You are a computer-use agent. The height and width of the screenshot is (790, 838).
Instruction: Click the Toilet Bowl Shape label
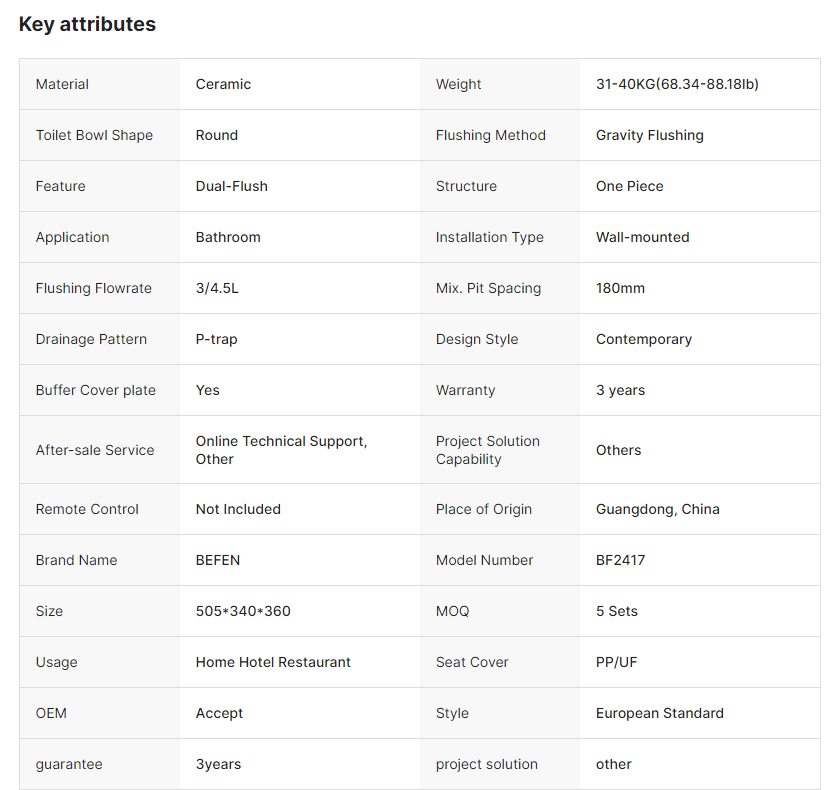pyautogui.click(x=94, y=135)
